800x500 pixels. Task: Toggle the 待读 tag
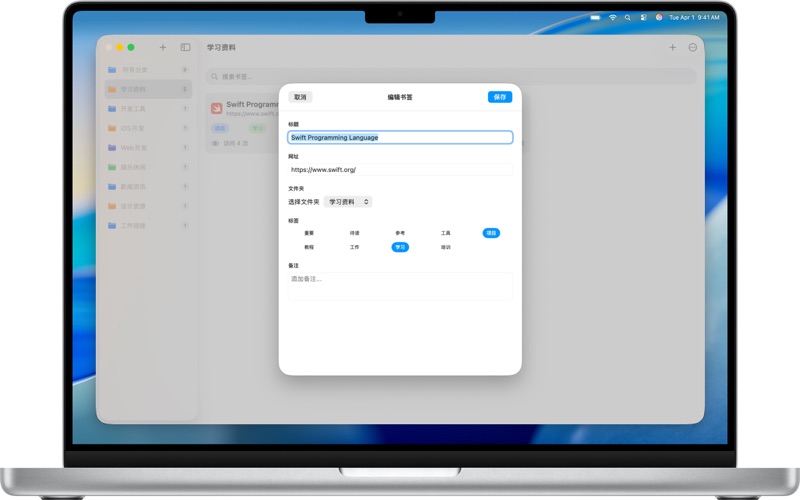coord(355,233)
